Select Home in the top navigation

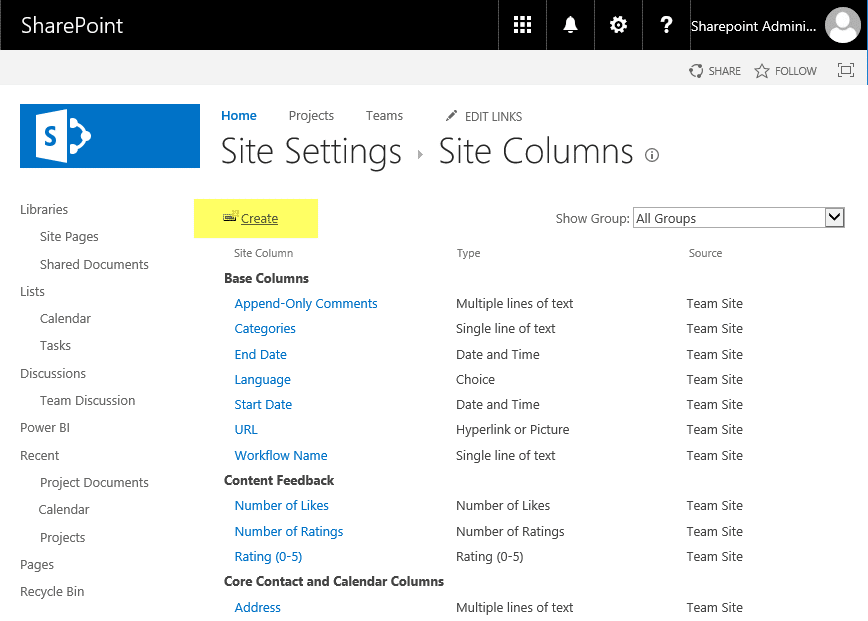(239, 115)
